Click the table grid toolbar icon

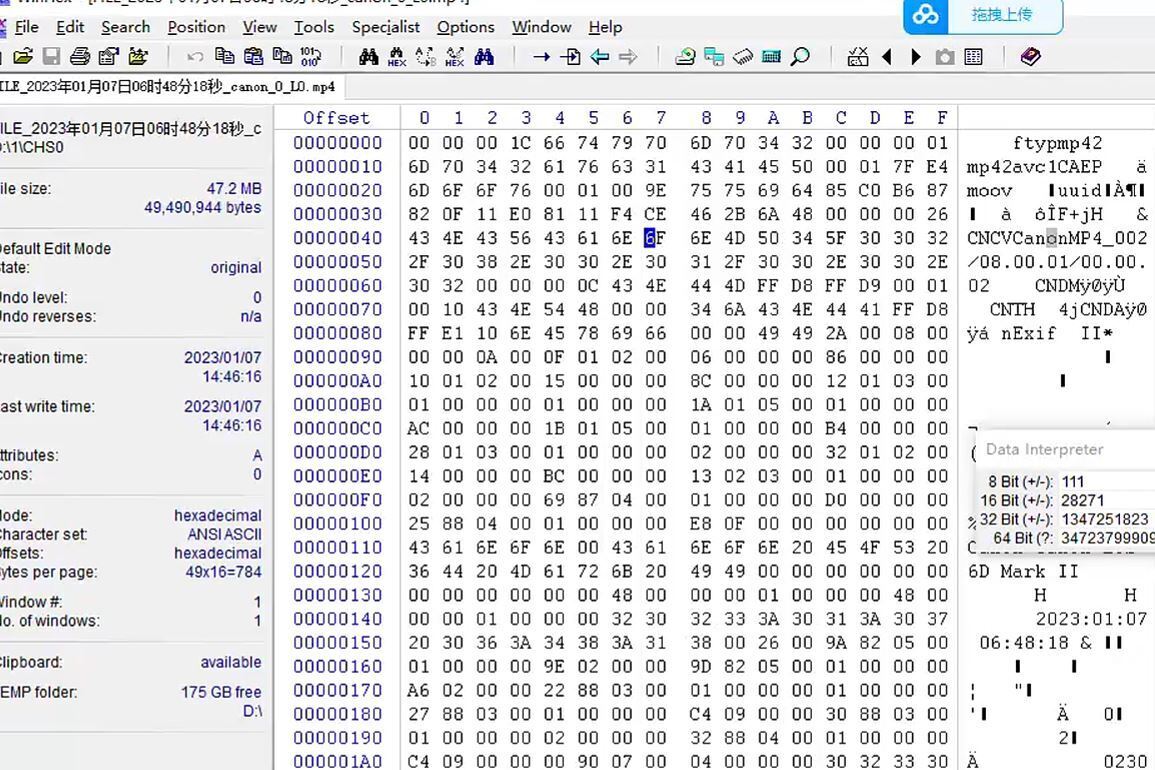coord(973,56)
